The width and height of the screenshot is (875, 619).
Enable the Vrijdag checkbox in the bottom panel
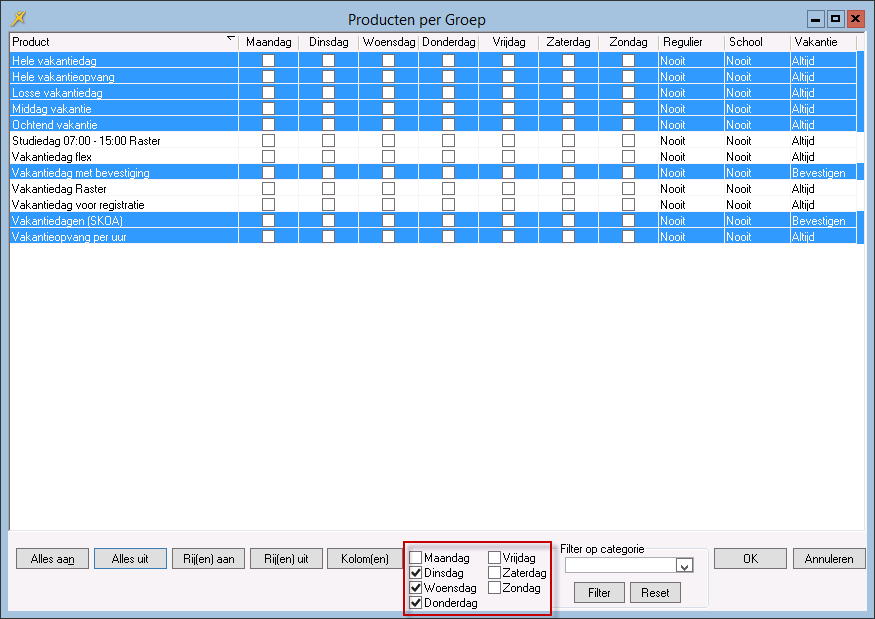[494, 558]
